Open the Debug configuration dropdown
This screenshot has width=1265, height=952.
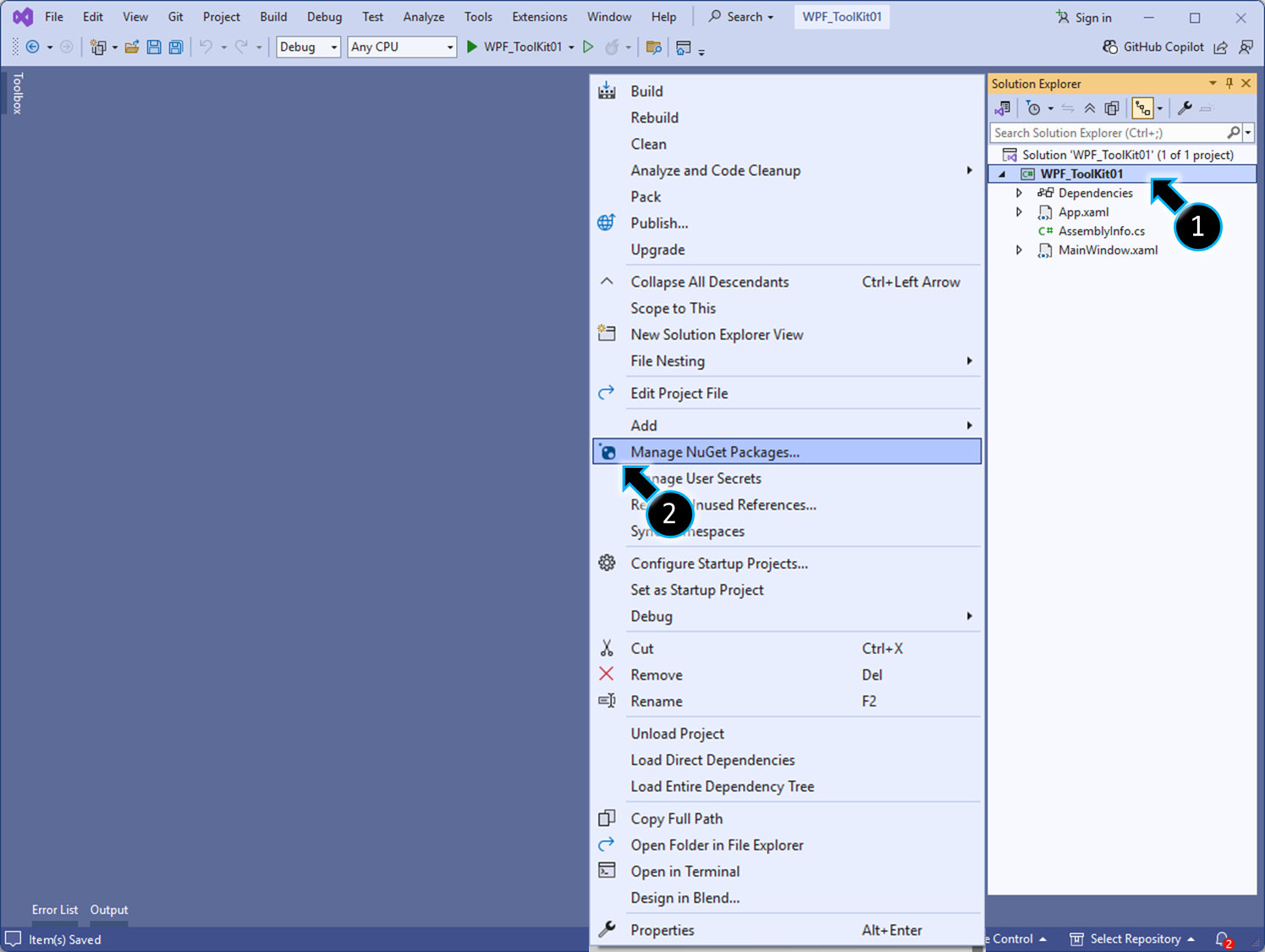pos(334,47)
